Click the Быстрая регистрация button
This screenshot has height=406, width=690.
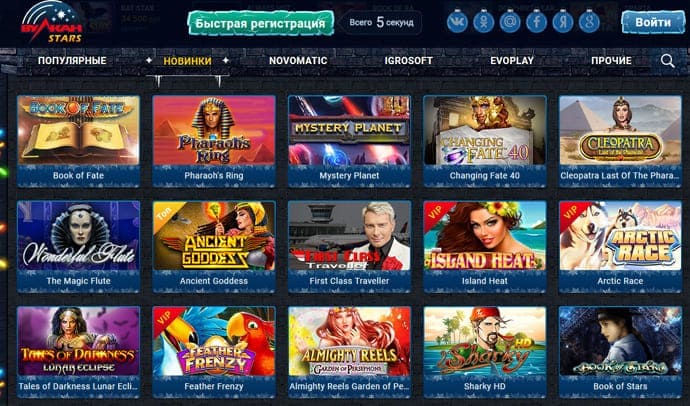260,23
